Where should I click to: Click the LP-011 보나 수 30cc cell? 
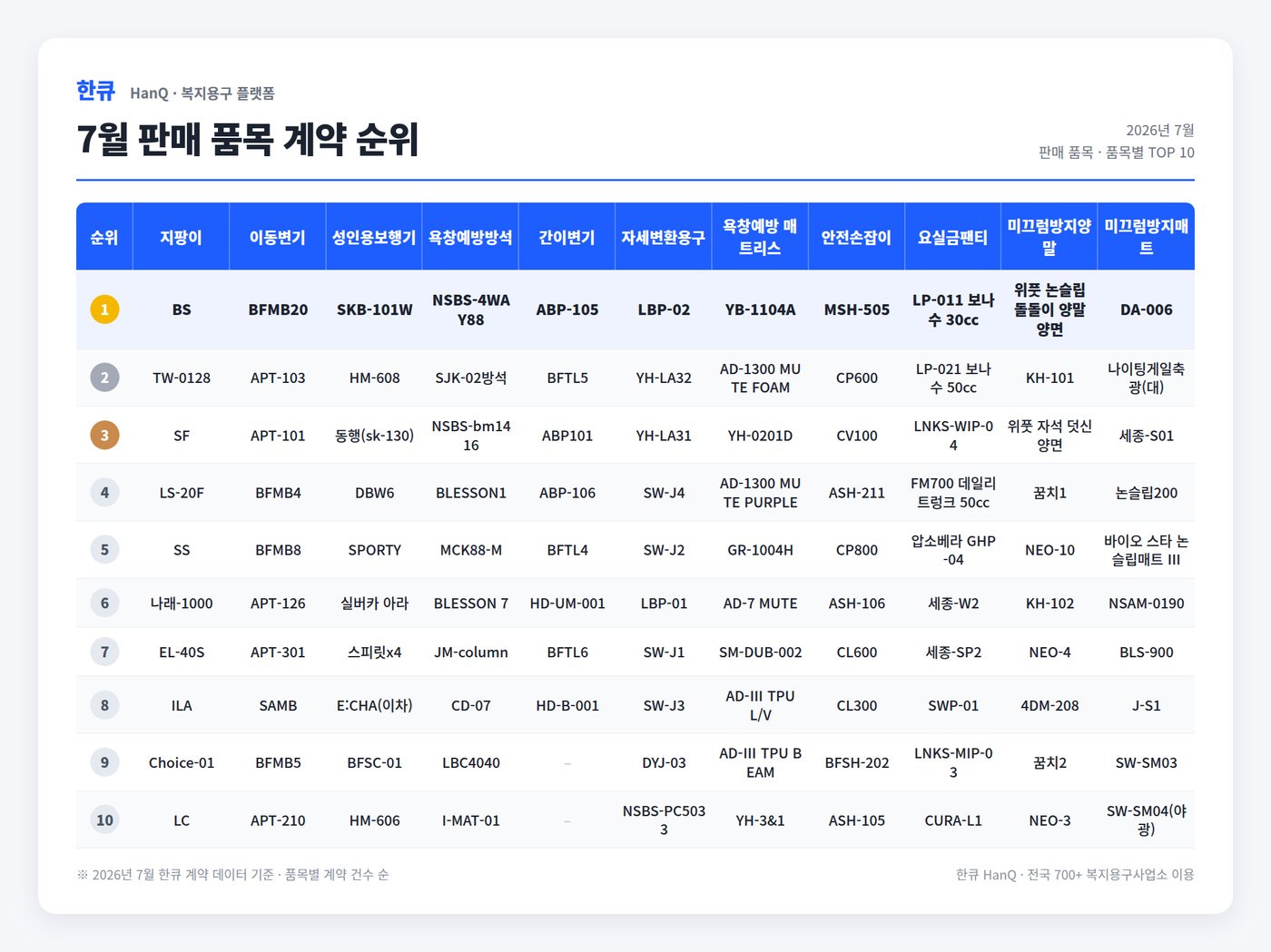pos(953,309)
